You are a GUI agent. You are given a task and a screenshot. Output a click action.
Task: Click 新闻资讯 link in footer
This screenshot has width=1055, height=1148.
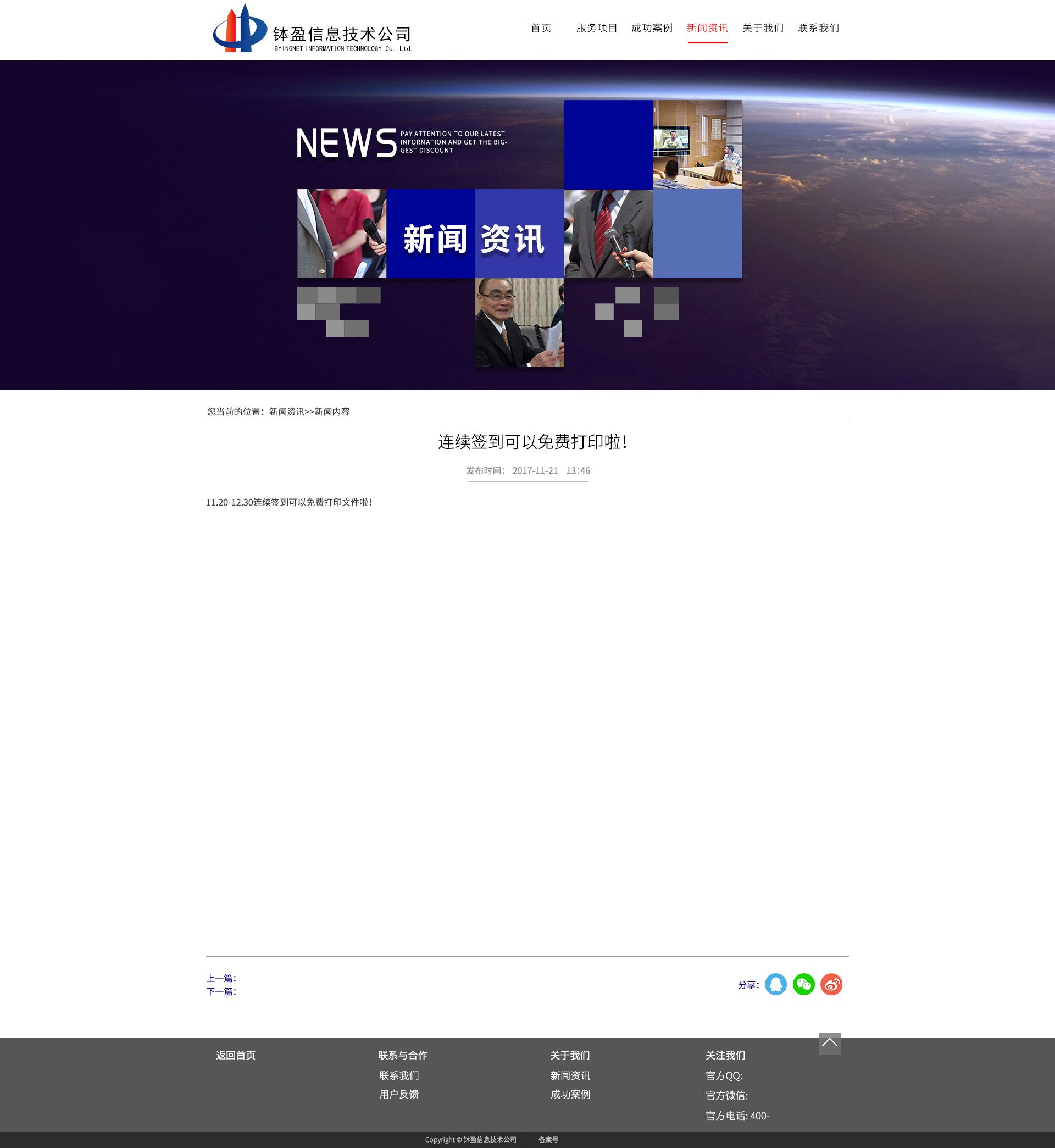[570, 1075]
